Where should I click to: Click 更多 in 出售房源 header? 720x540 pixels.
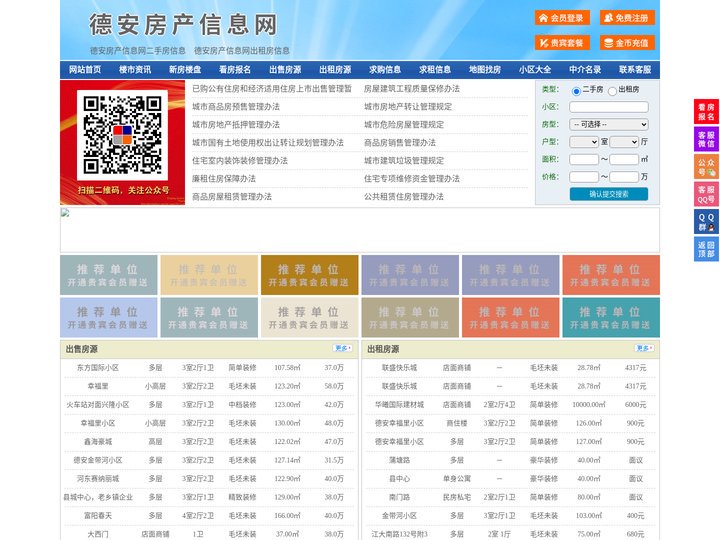(343, 349)
